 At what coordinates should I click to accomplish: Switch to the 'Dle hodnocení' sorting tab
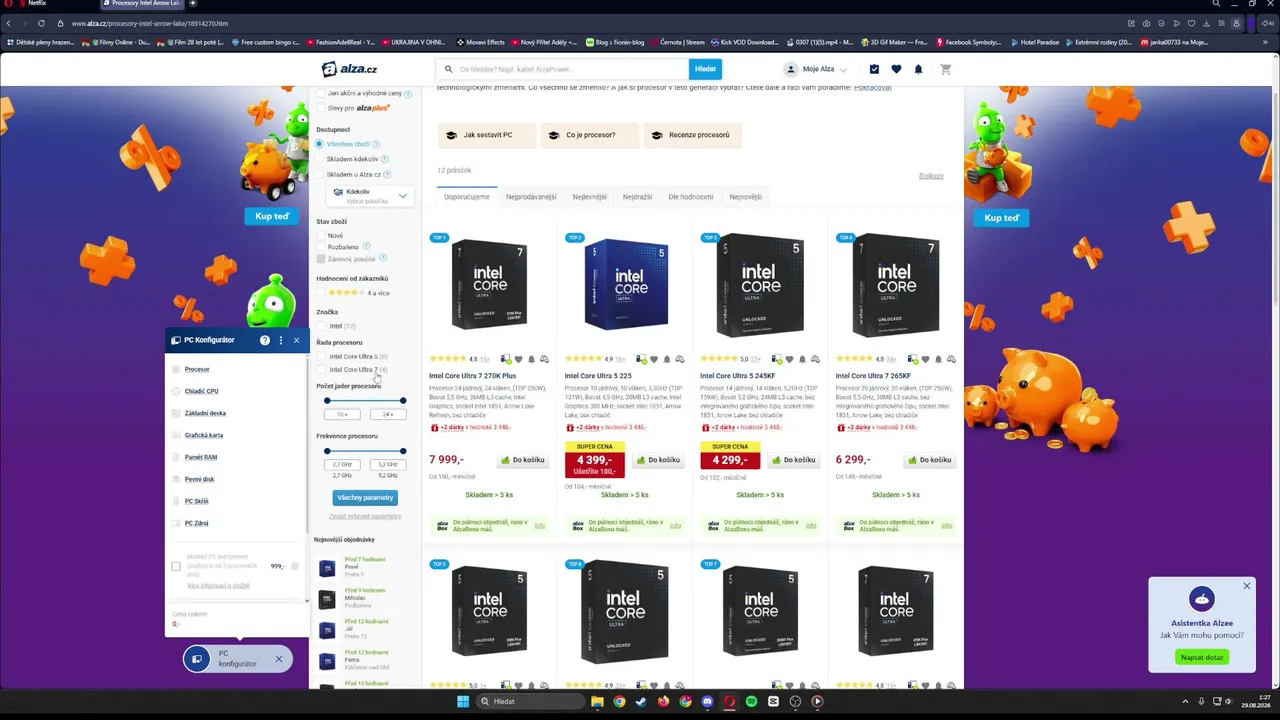(x=691, y=197)
